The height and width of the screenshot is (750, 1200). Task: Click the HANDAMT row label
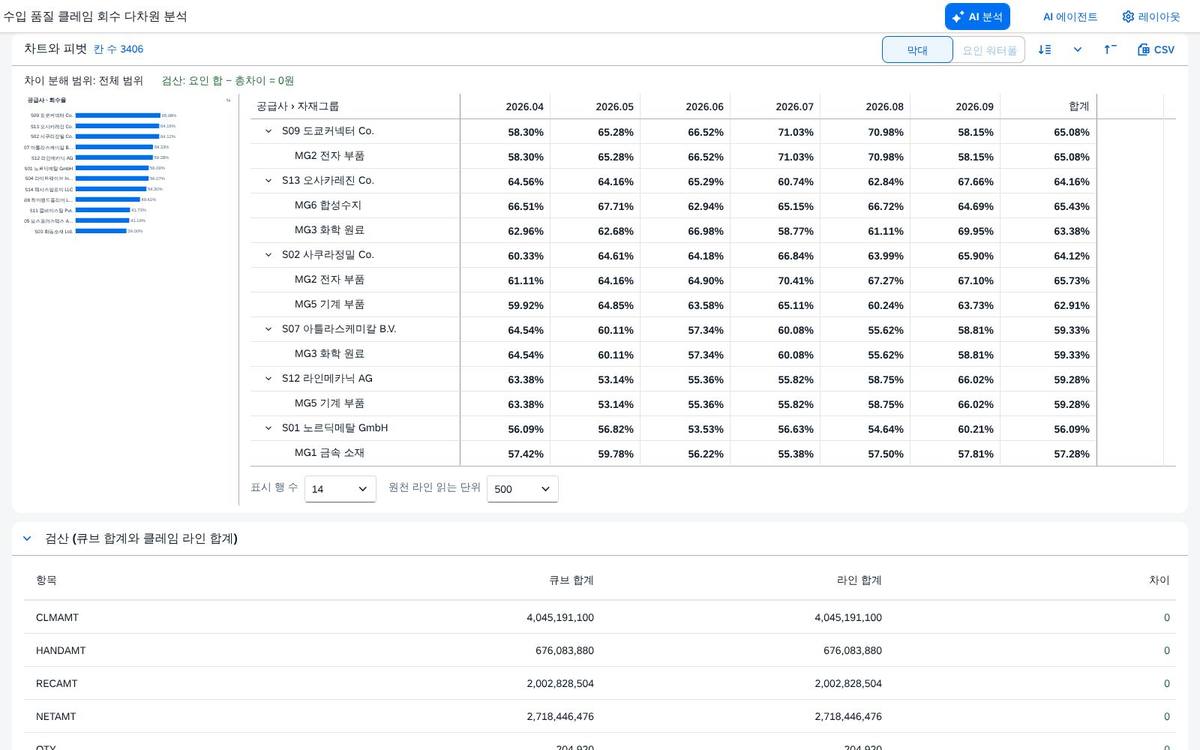(61, 650)
